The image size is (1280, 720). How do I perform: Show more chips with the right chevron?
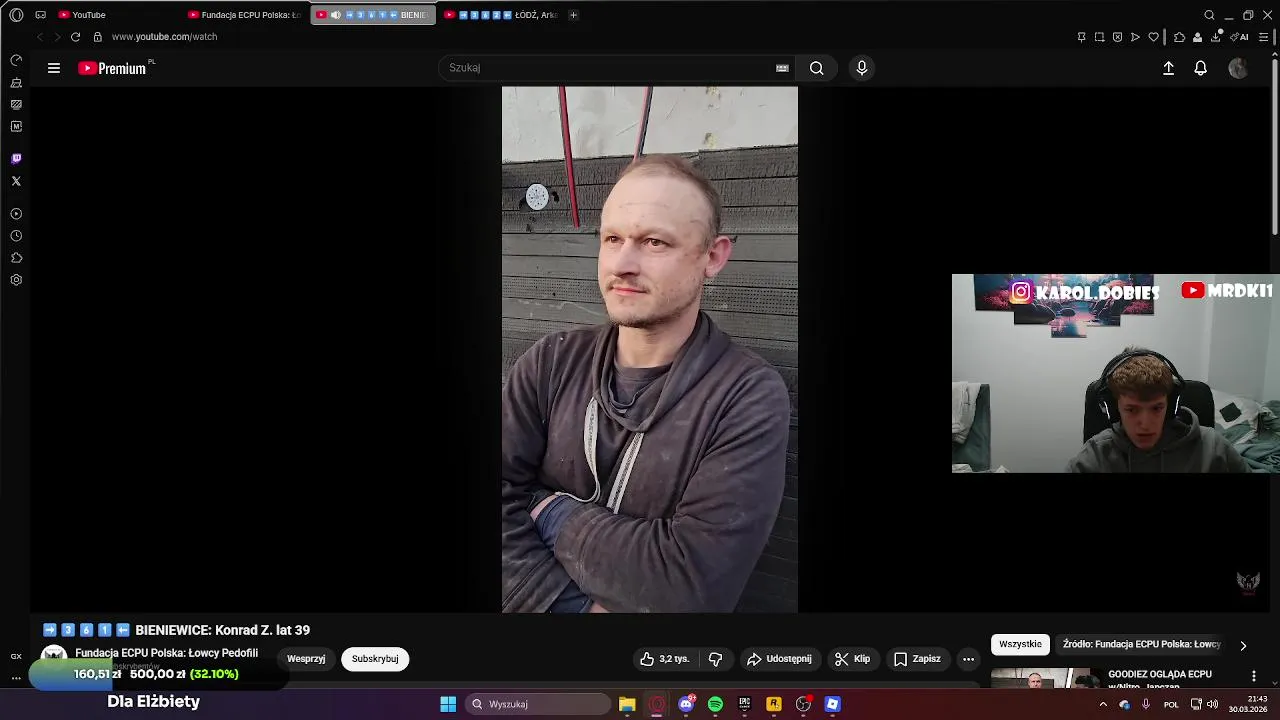pyautogui.click(x=1243, y=645)
